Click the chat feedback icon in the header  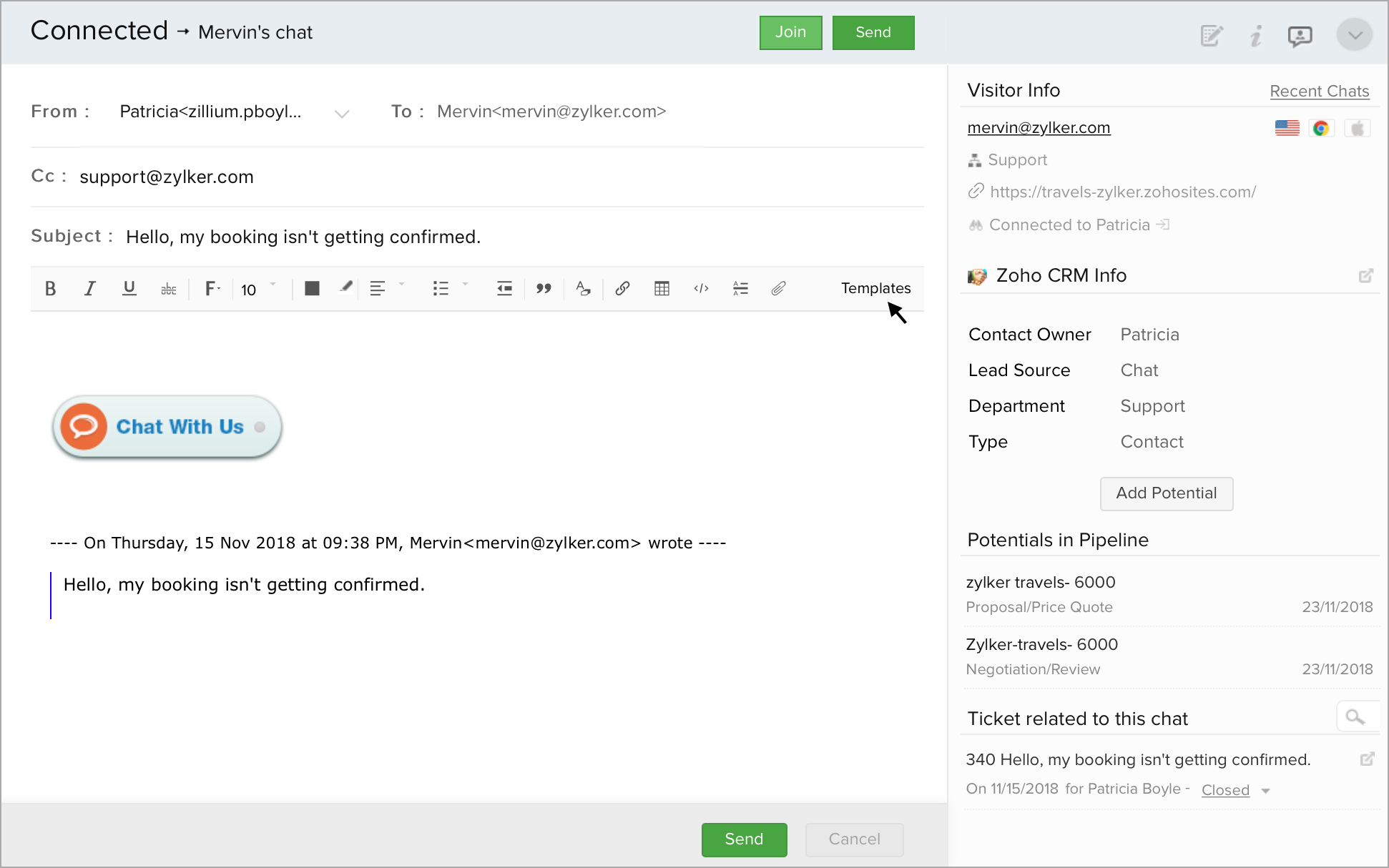[1300, 35]
